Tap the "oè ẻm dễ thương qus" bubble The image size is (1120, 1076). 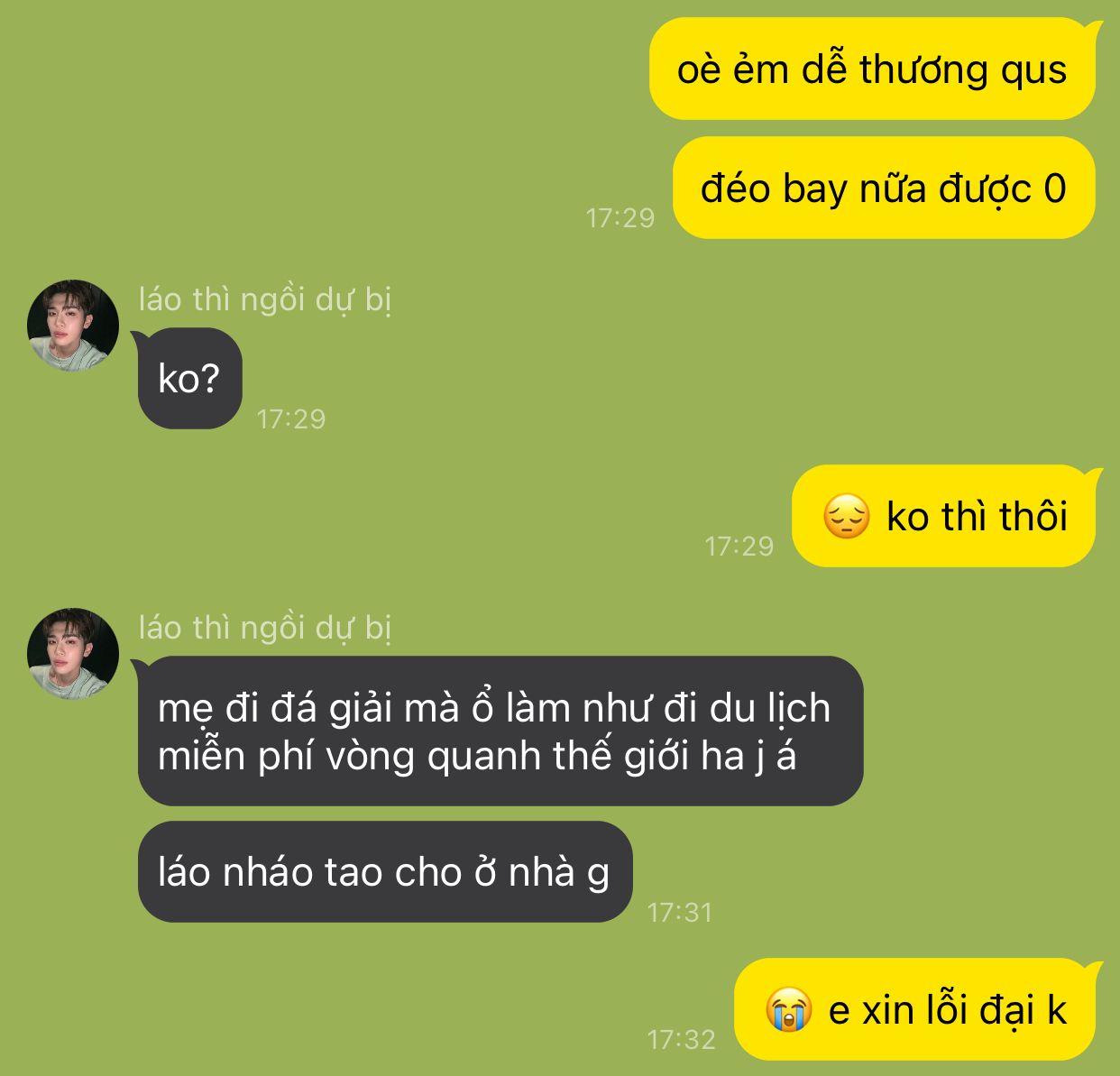873,69
